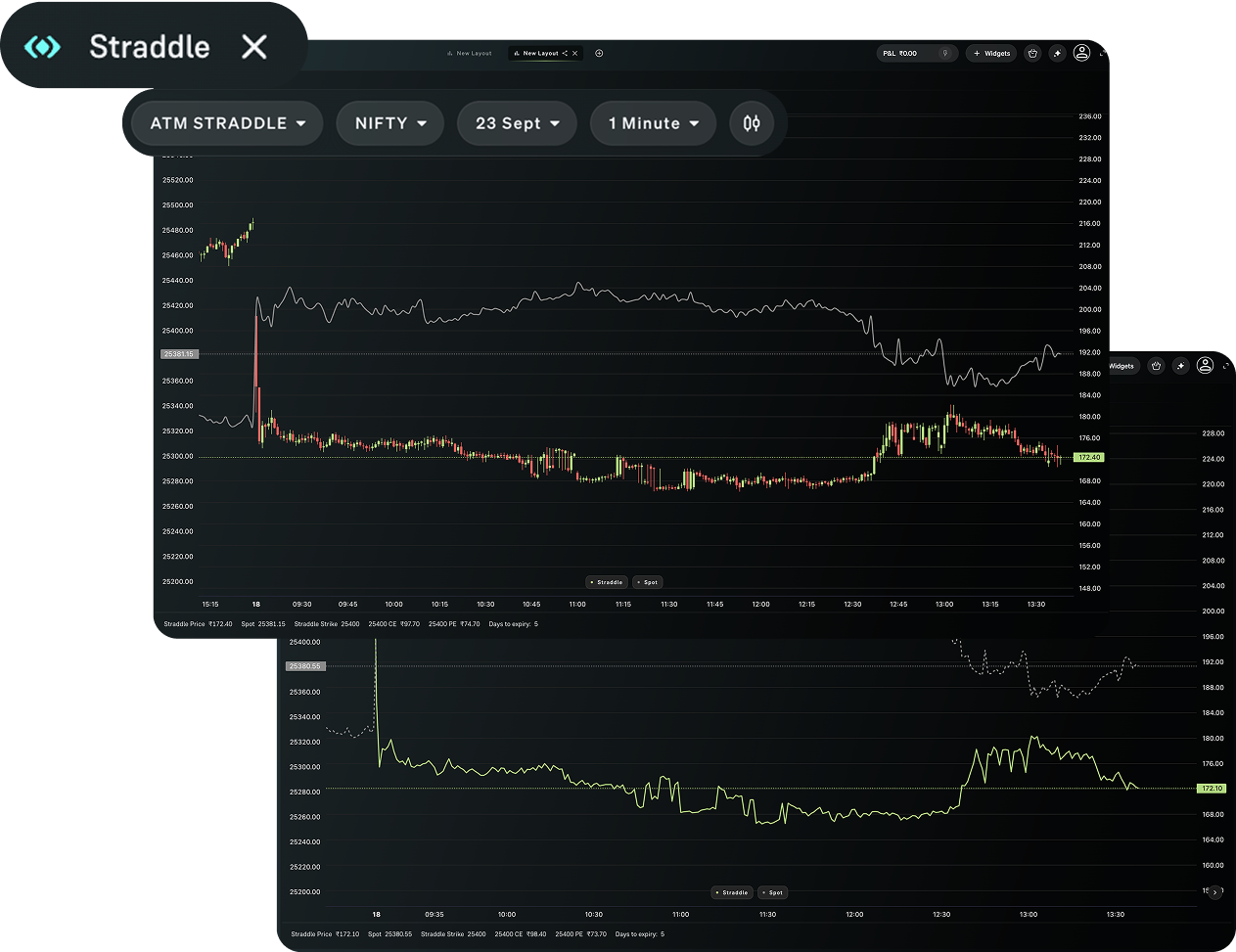The height and width of the screenshot is (952, 1236).
Task: Expand the NIFTY symbol dropdown
Action: coord(390,123)
